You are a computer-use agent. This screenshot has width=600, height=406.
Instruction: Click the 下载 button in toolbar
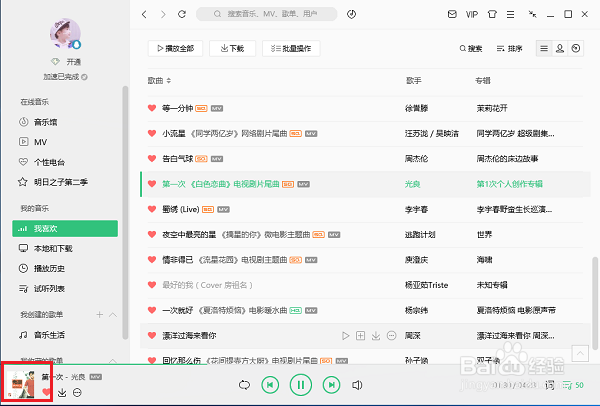click(x=232, y=49)
